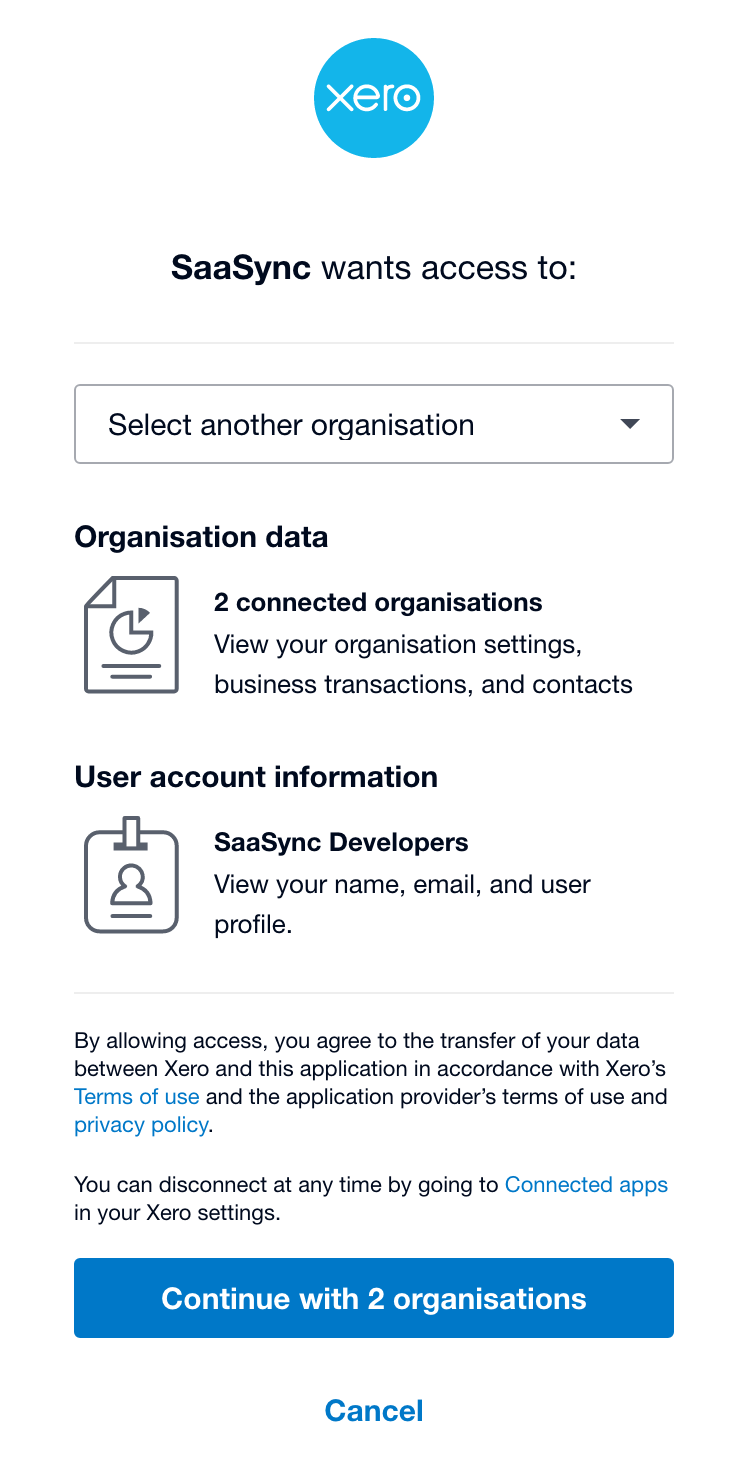Viewport: 748px width, 1472px height.
Task: Click the SaaSync wants access heading
Action: click(x=374, y=268)
